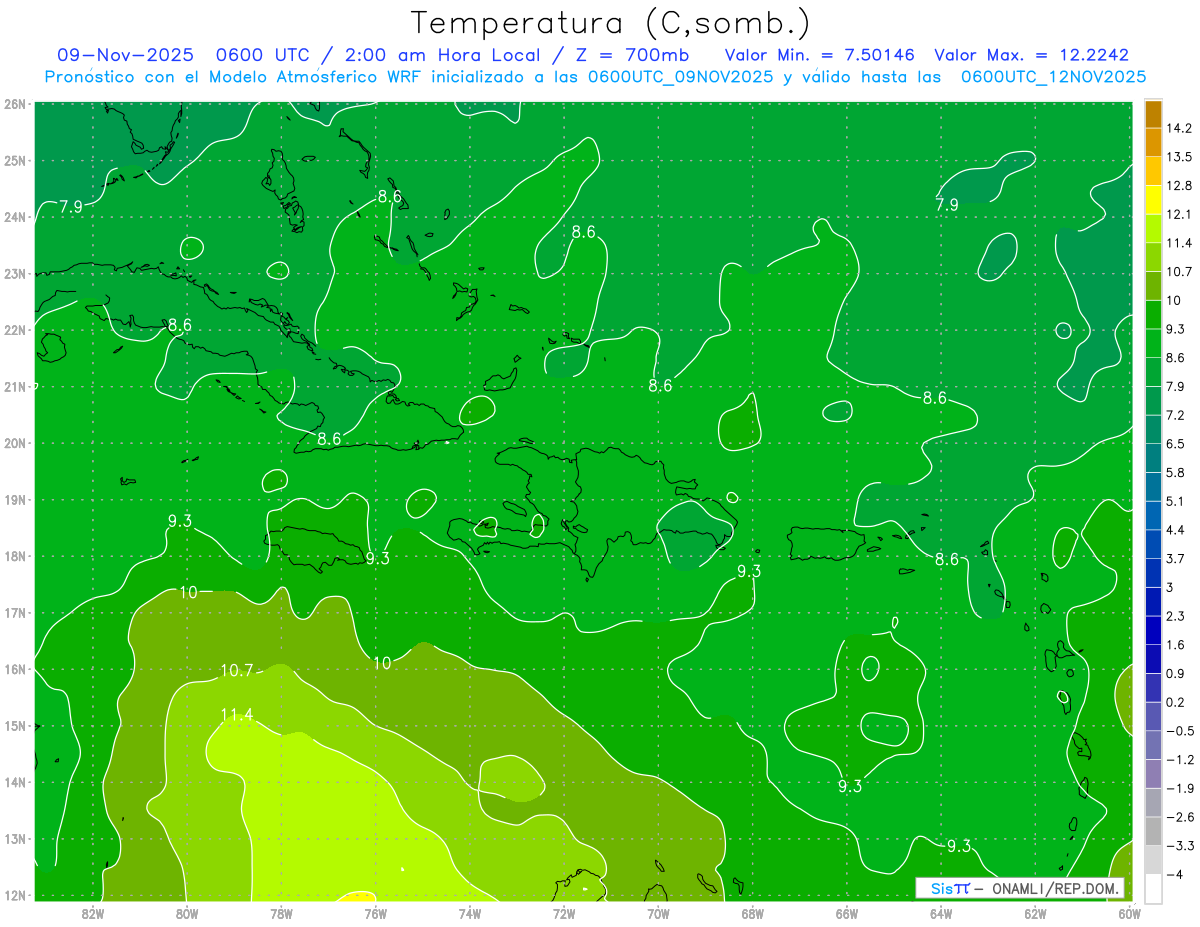Pick the white swatch below -4 in colorbar

tap(1153, 888)
